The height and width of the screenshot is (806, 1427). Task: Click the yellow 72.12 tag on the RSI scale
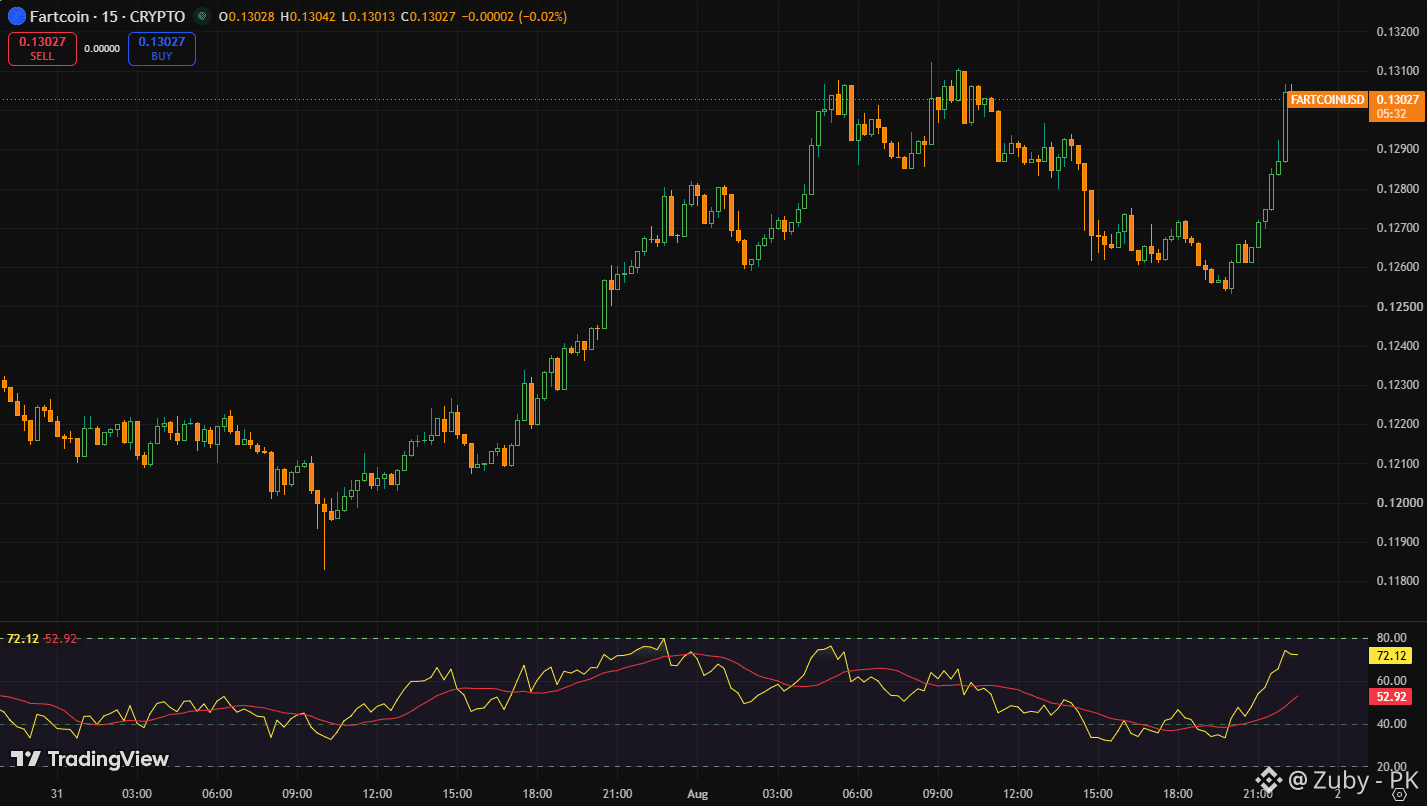(1392, 656)
